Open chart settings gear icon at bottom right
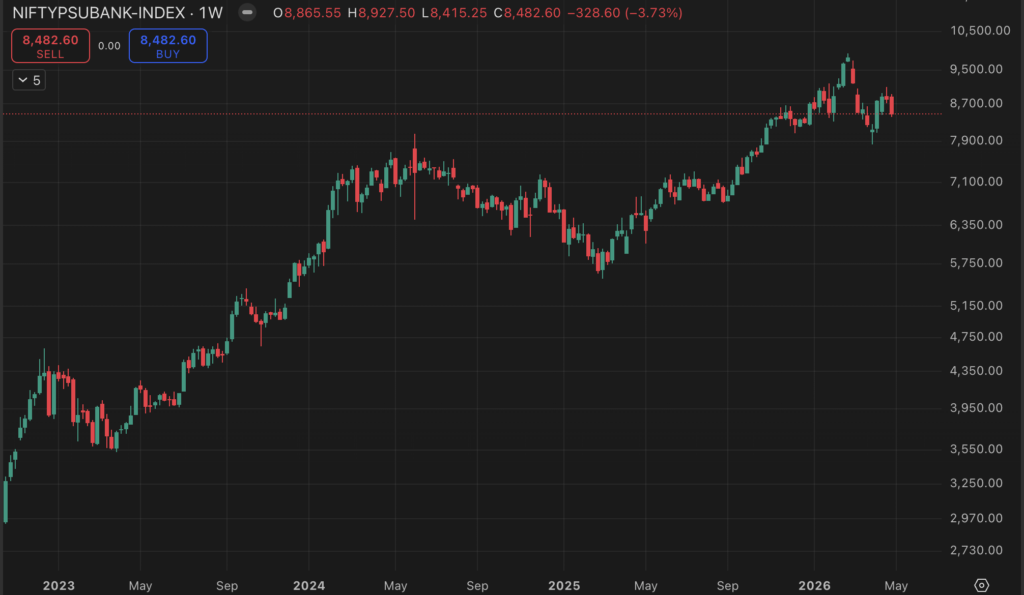 pyautogui.click(x=982, y=585)
